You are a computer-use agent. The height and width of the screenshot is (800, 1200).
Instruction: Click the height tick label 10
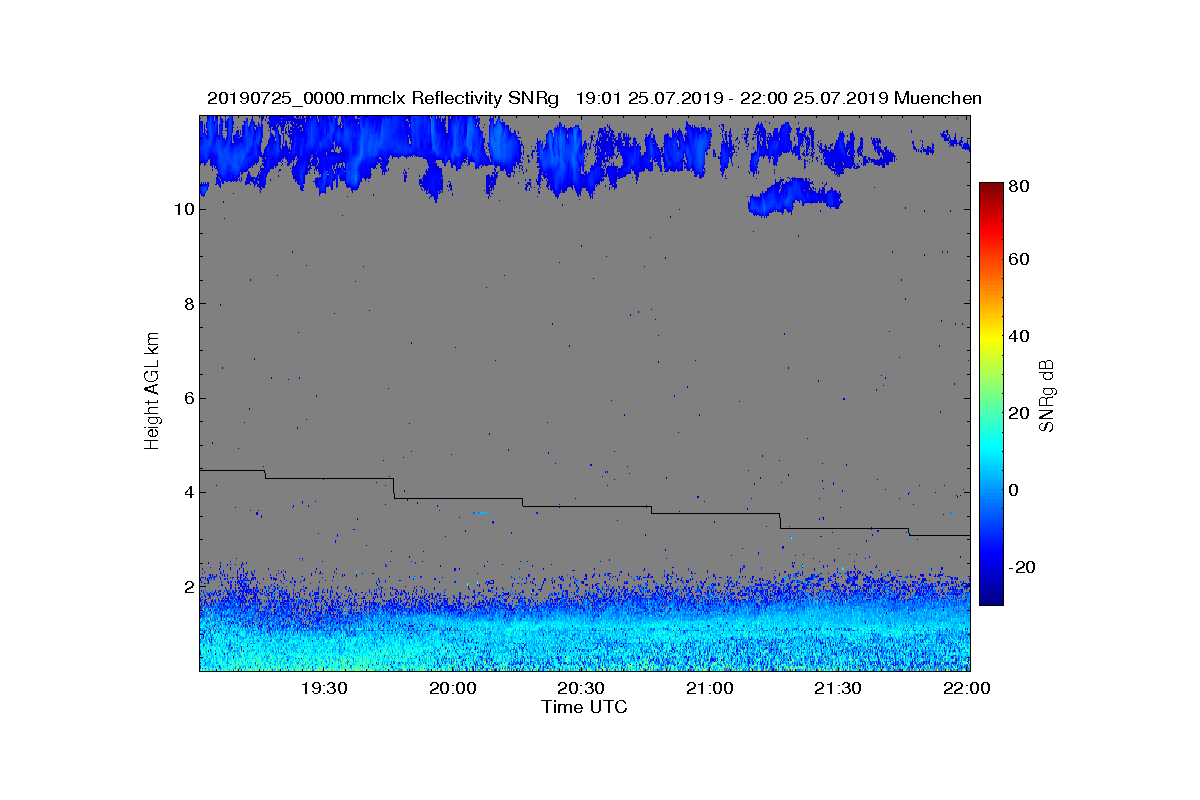point(183,209)
